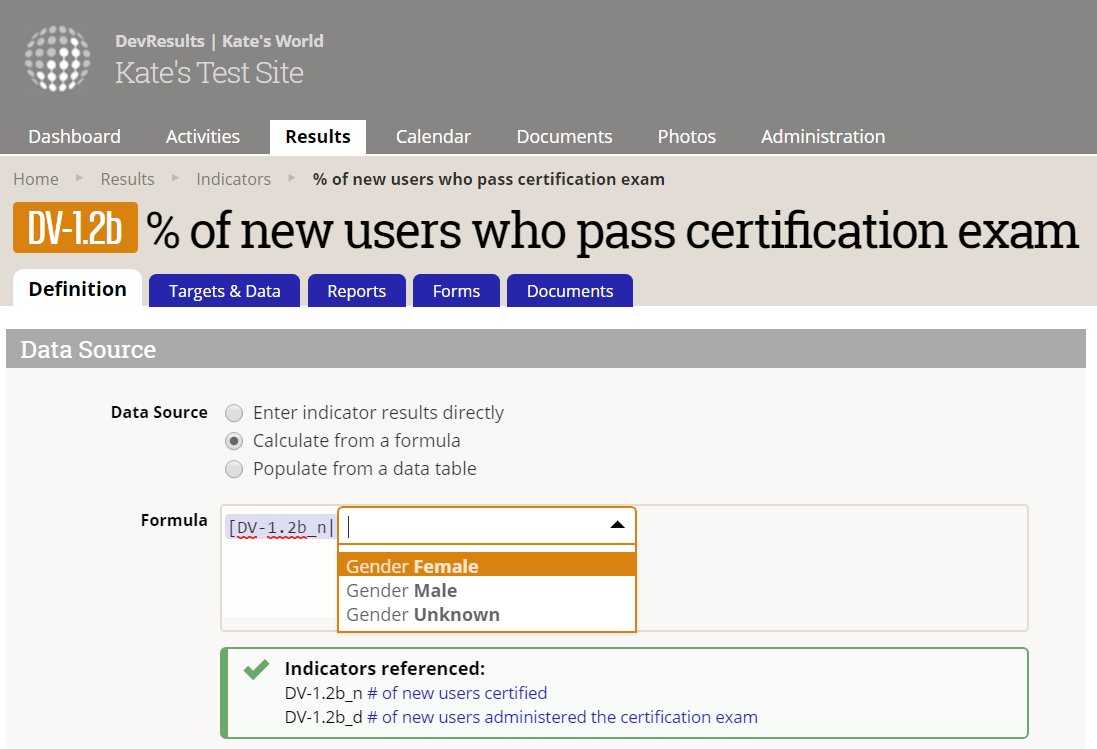
Task: Open the Administration menu
Action: coord(823,137)
